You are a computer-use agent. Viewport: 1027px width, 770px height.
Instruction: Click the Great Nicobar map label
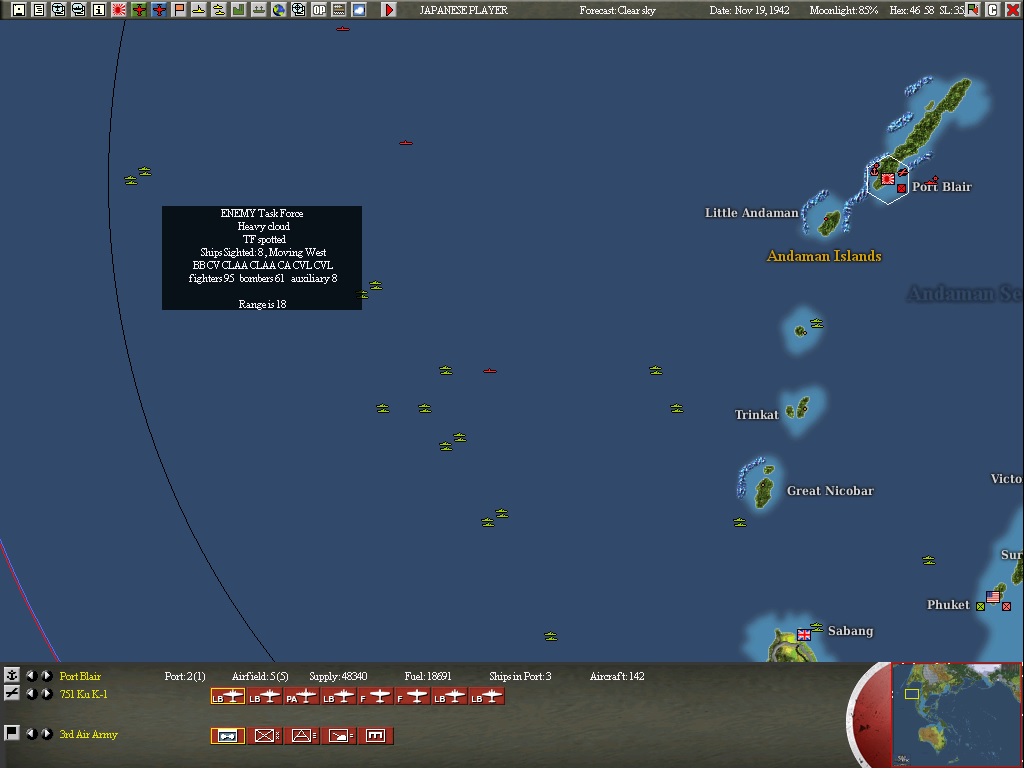830,491
